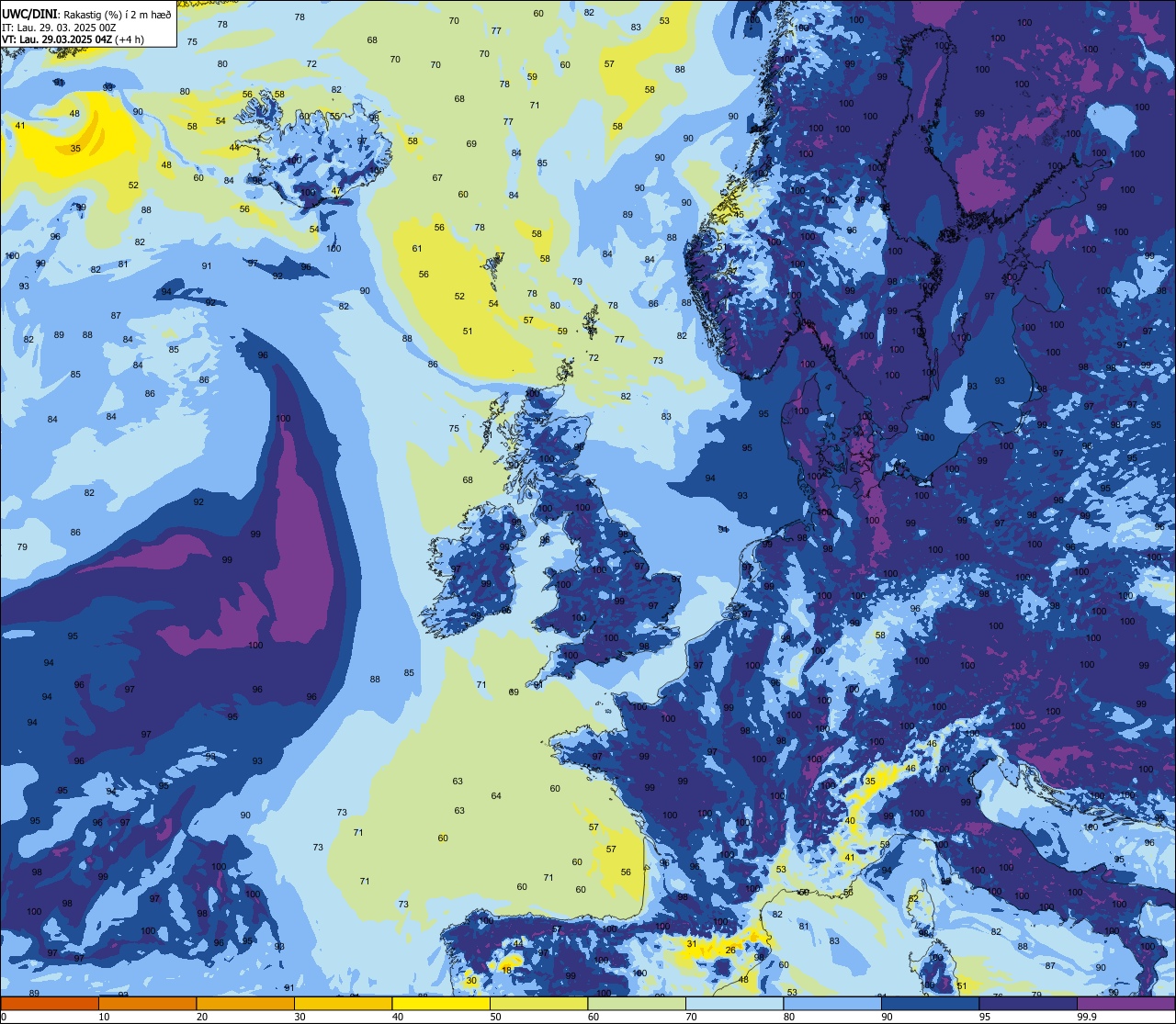This screenshot has height=1024, width=1176.
Task: Click the '70' tick label on the scale
Action: click(691, 1017)
